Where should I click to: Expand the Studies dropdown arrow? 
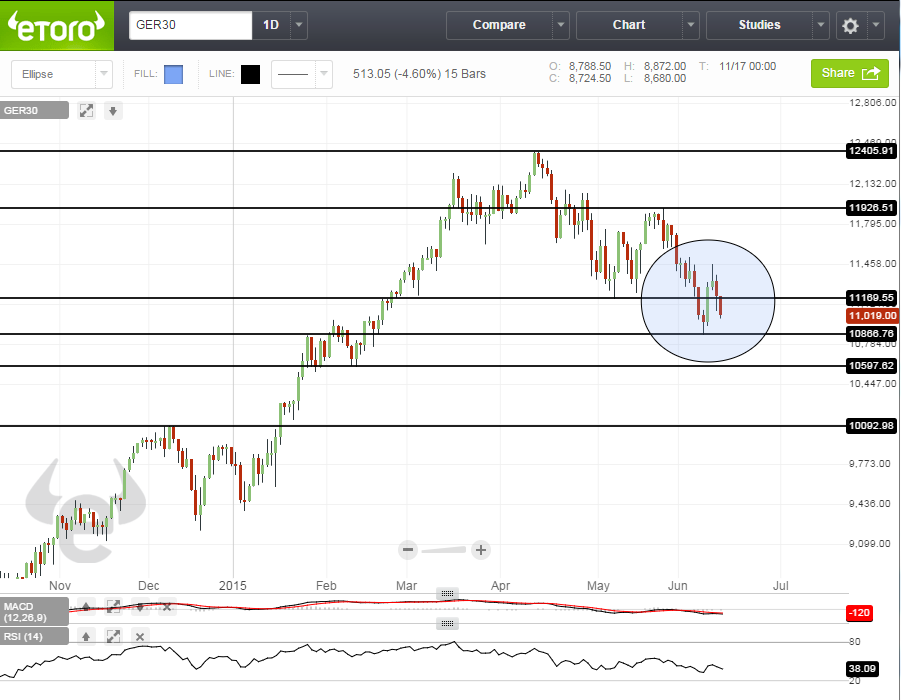tap(821, 25)
